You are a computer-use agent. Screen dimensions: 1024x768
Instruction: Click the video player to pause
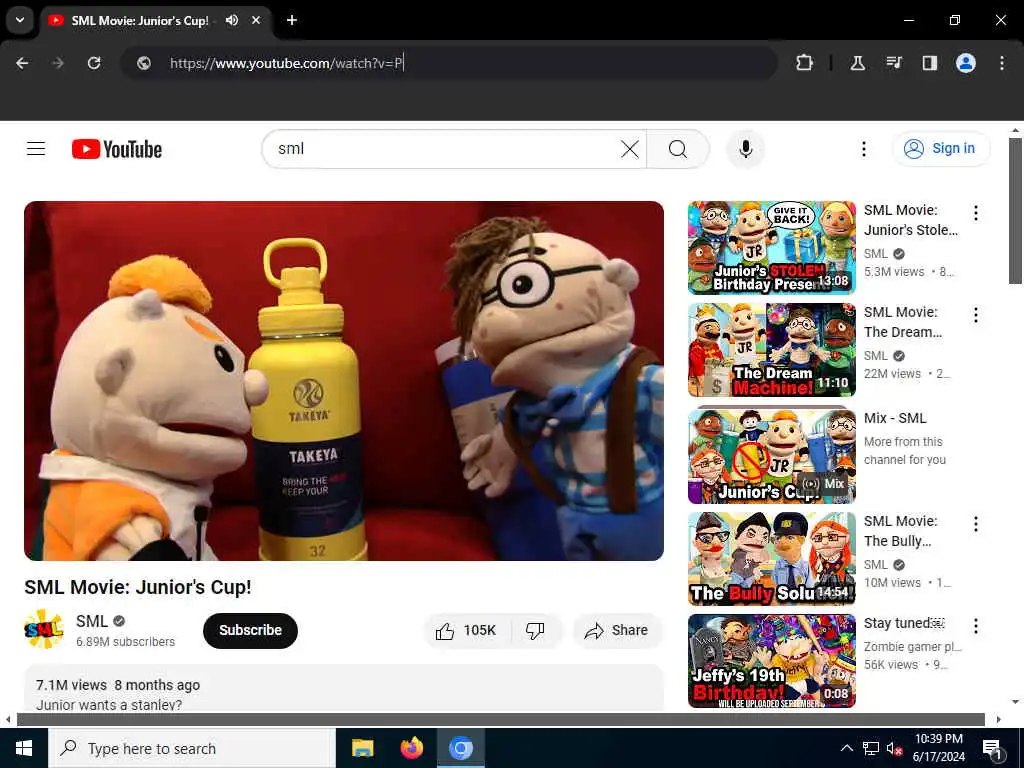[x=344, y=381]
